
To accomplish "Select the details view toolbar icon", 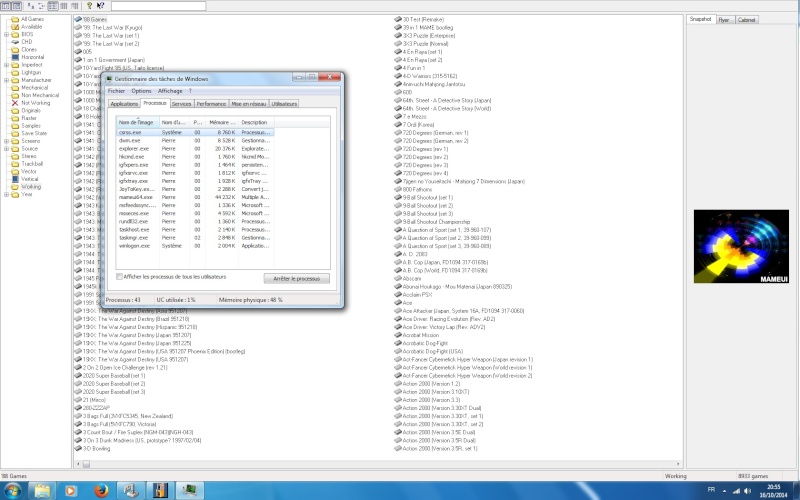I will coord(64,6).
